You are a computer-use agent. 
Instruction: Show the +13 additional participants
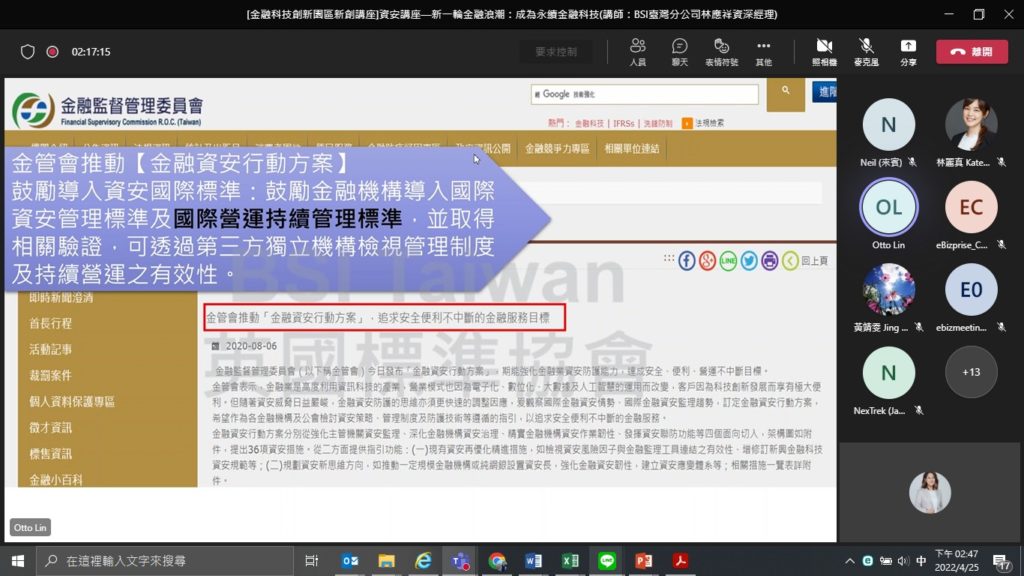[971, 372]
